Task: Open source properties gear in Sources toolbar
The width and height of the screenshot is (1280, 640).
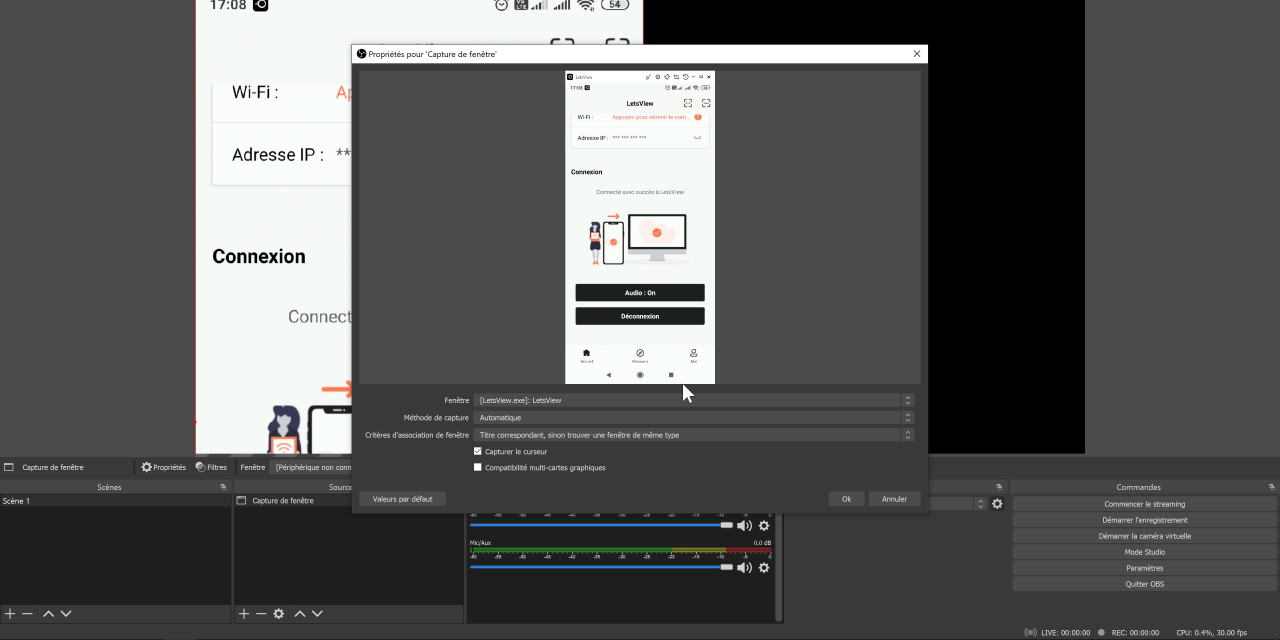Action: pos(279,613)
